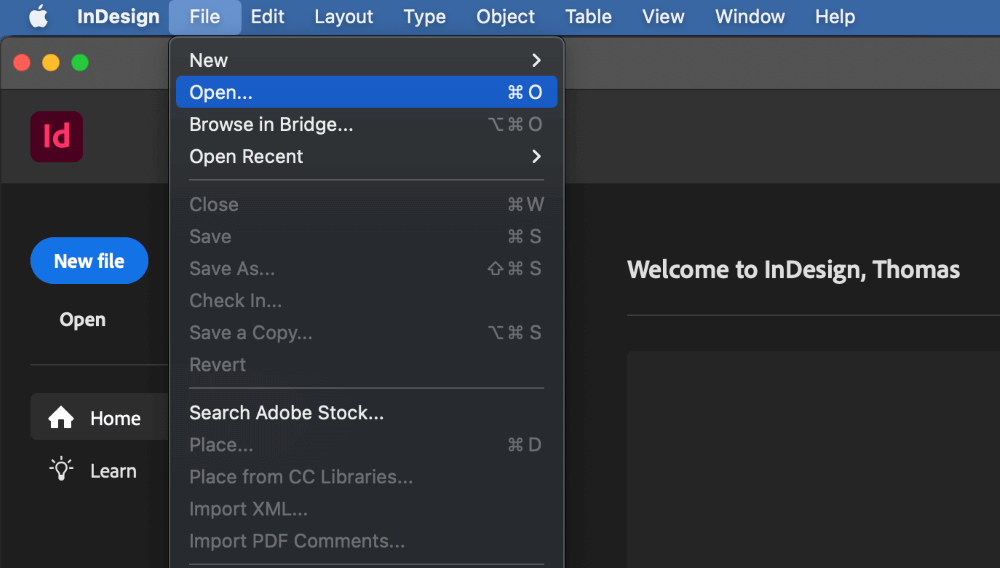Screen dimensions: 1000x568
Task: Click the green fullscreen window button
Action: click(x=80, y=62)
